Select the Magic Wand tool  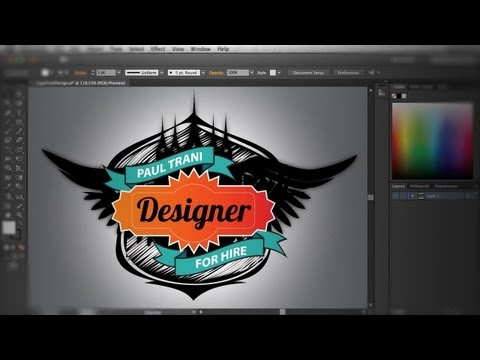pos(8,104)
